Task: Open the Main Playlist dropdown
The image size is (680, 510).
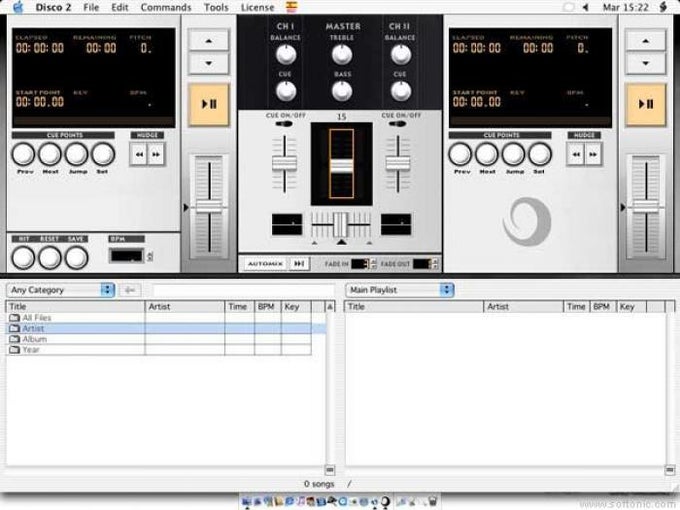Action: pos(399,290)
